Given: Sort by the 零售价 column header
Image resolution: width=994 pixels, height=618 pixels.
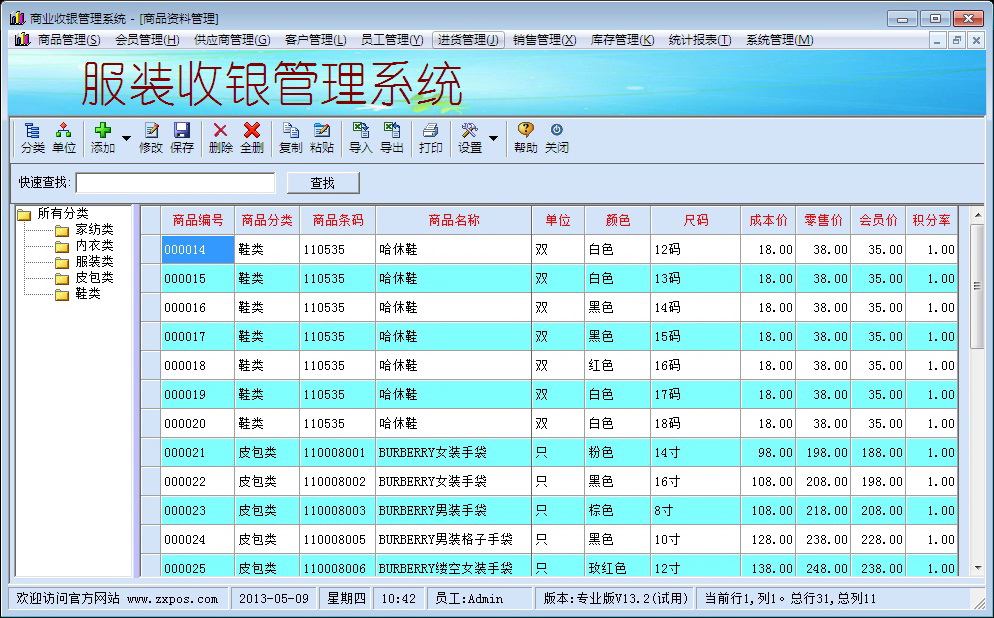Looking at the screenshot, I should (x=823, y=220).
